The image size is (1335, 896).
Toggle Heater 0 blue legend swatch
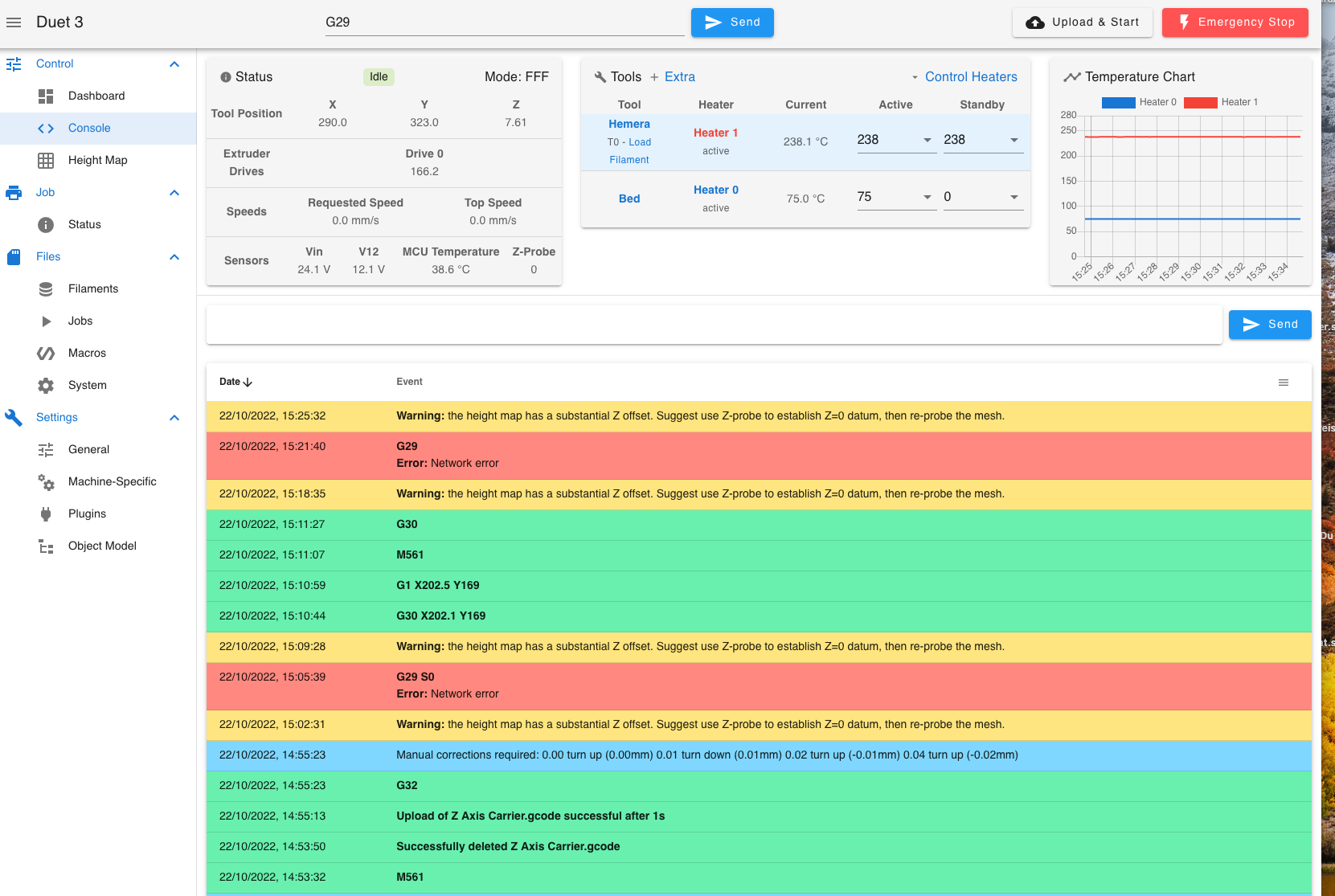1119,102
